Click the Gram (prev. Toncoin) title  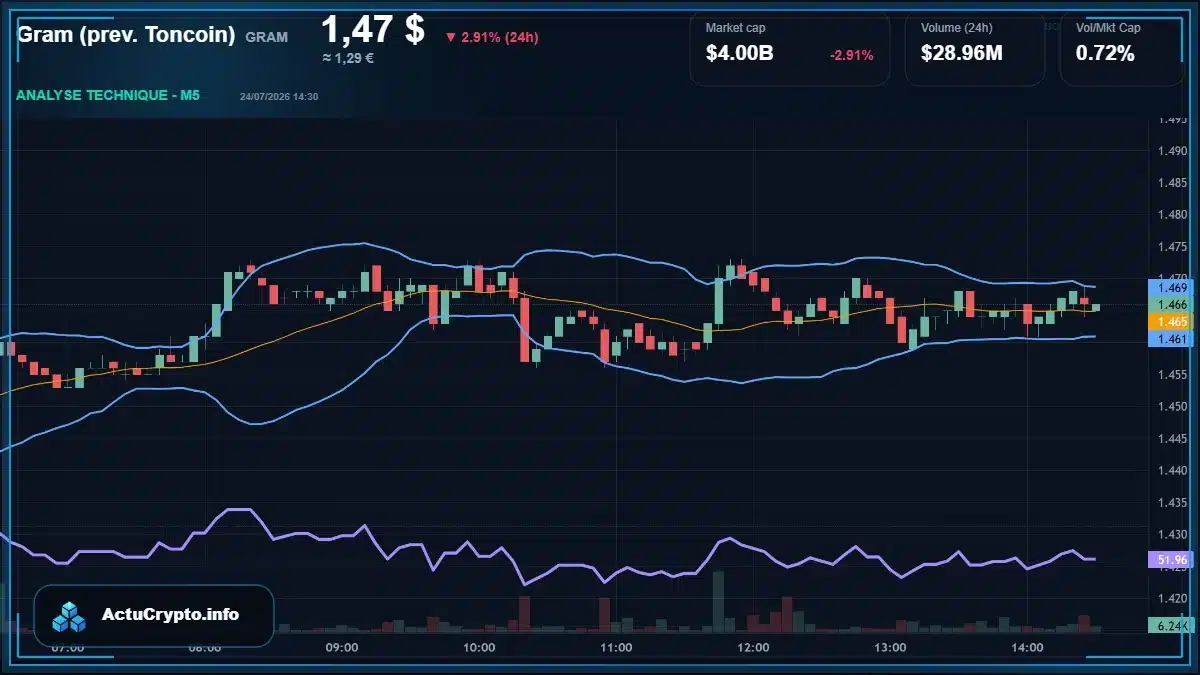click(126, 35)
